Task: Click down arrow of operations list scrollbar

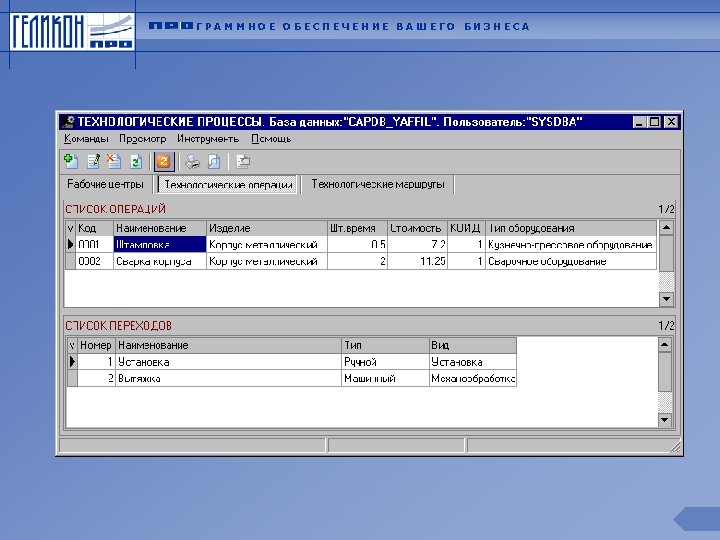Action: click(x=666, y=299)
